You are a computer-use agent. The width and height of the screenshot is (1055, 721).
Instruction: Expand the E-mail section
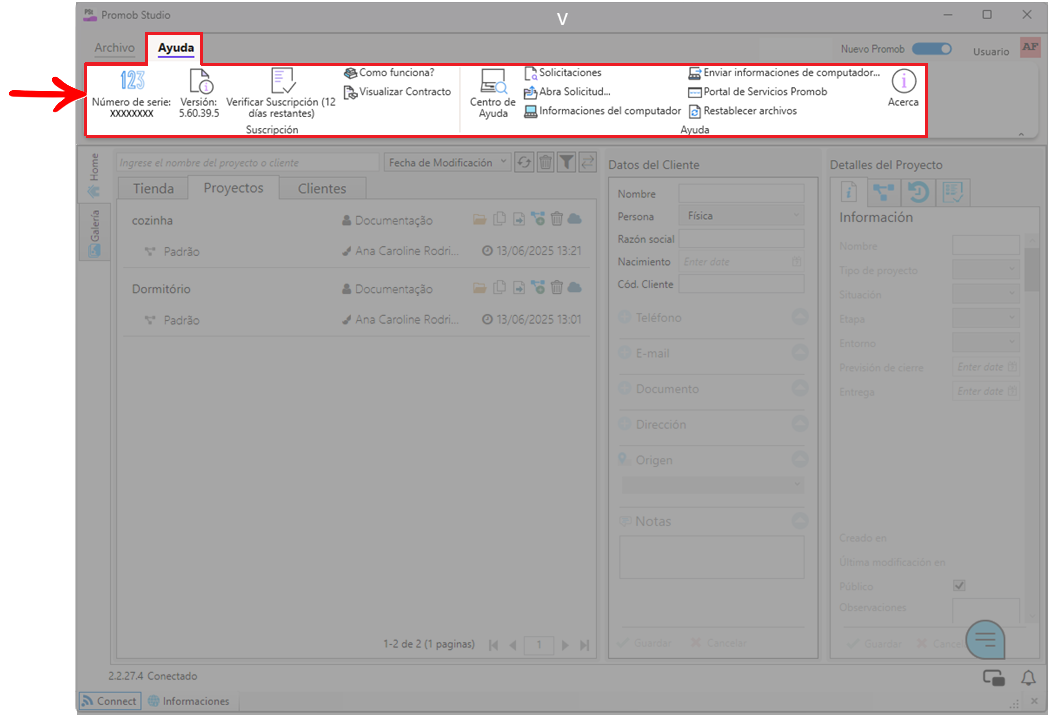(799, 353)
